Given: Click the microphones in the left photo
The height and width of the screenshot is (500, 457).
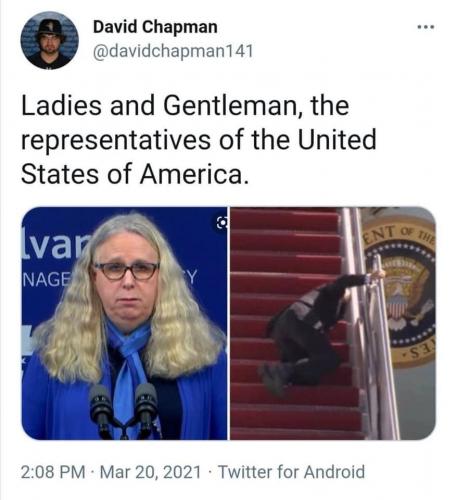Looking at the screenshot, I should [x=124, y=411].
